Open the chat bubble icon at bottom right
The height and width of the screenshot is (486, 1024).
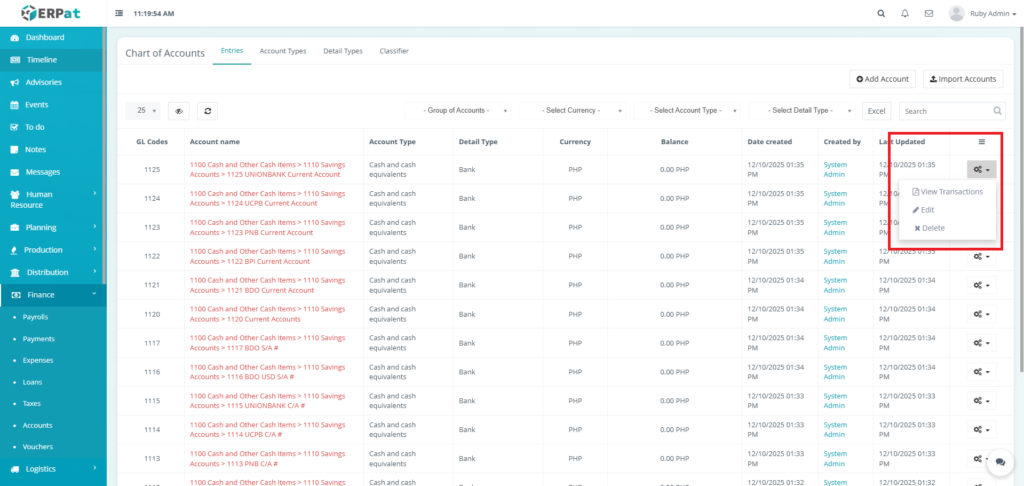[998, 464]
